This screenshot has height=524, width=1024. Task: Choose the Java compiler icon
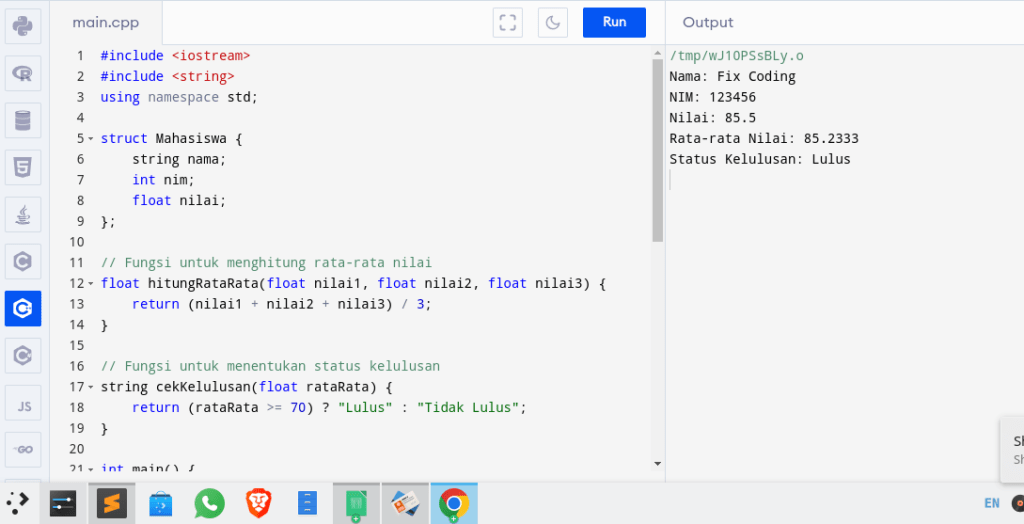coord(23,215)
